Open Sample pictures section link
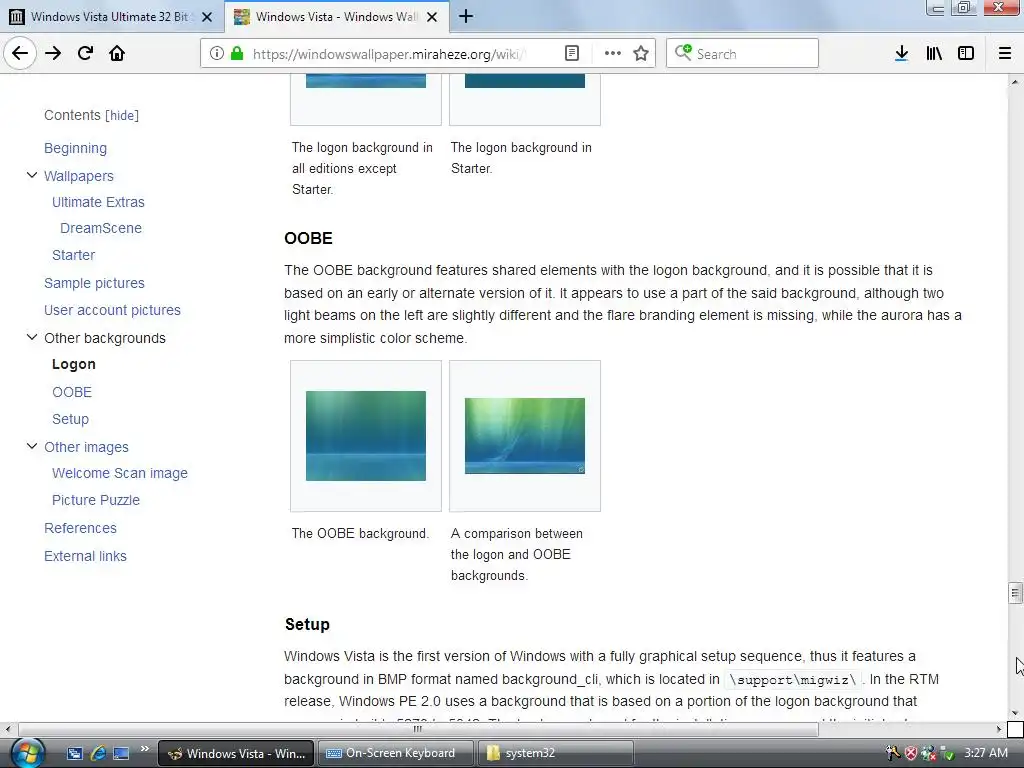The height and width of the screenshot is (768, 1024). pos(94,283)
